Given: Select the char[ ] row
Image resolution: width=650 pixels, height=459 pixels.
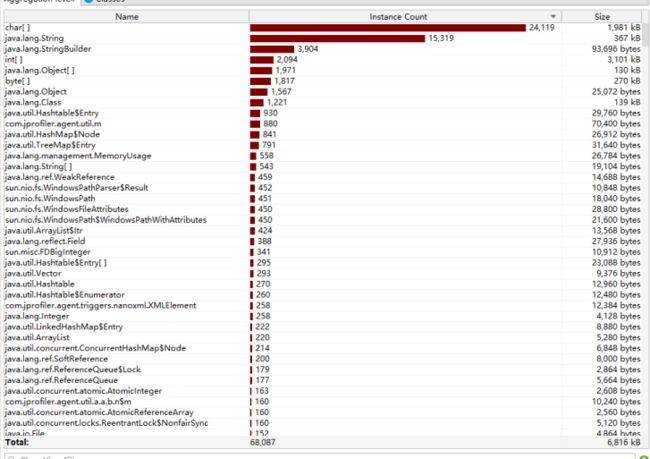Looking at the screenshot, I should coord(323,28).
